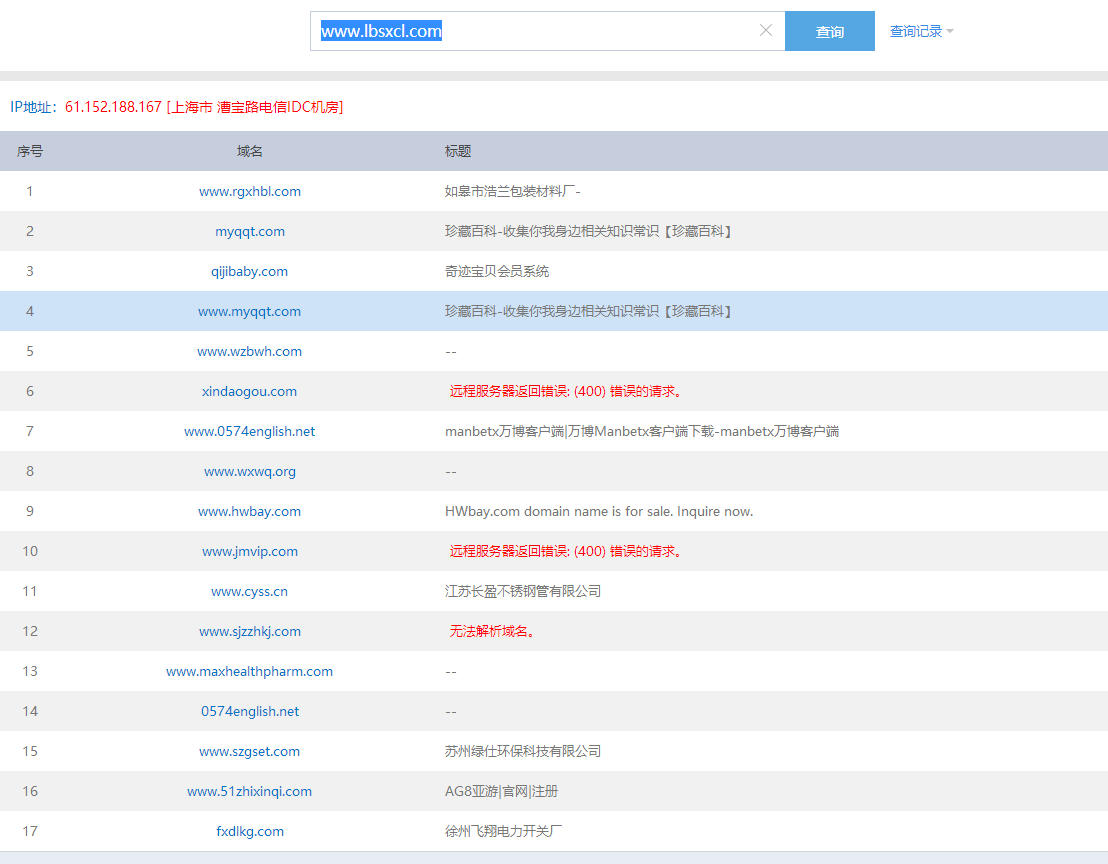Open the www.rgxhbl.com domain link
Screen dimensions: 1108x864
(250, 191)
